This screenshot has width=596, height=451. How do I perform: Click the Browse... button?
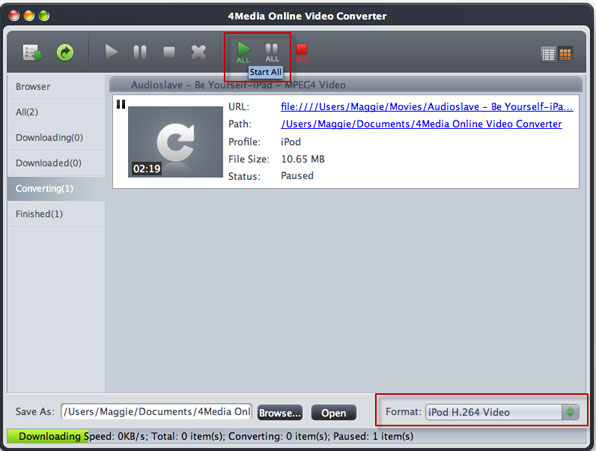tap(280, 413)
